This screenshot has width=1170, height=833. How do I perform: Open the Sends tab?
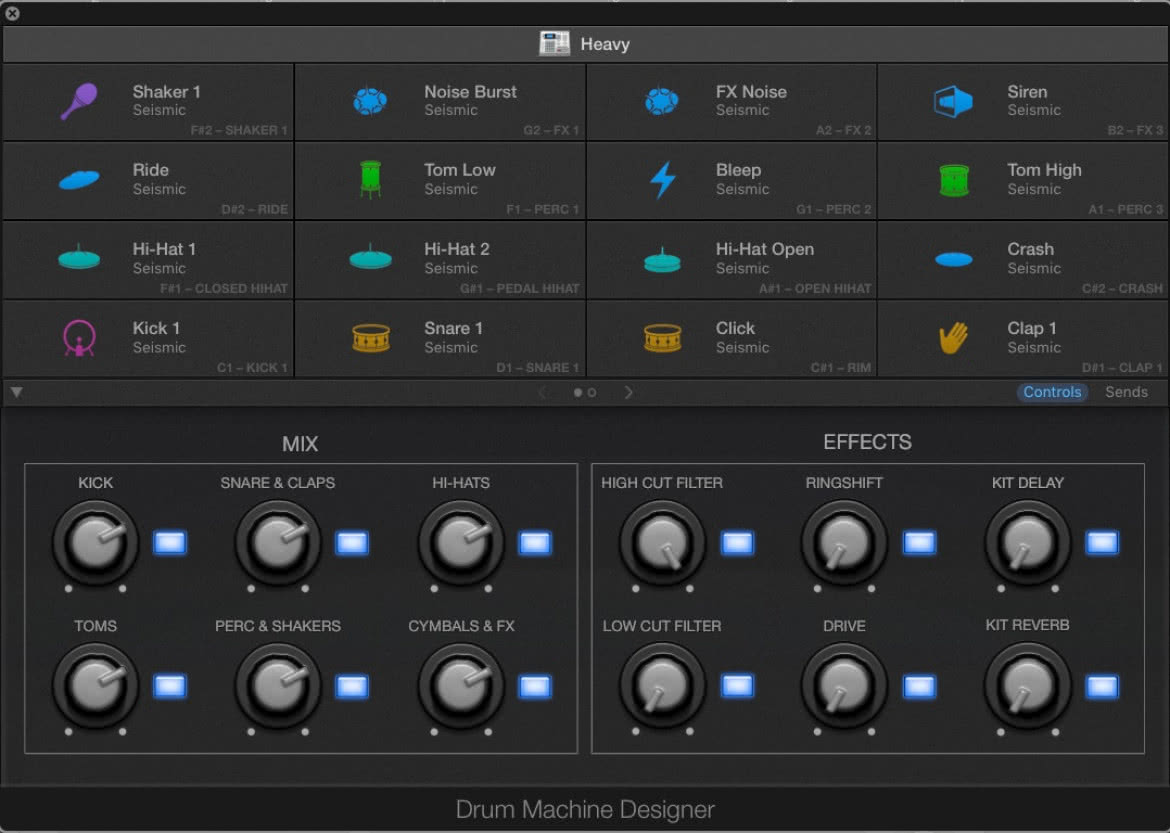click(x=1126, y=392)
